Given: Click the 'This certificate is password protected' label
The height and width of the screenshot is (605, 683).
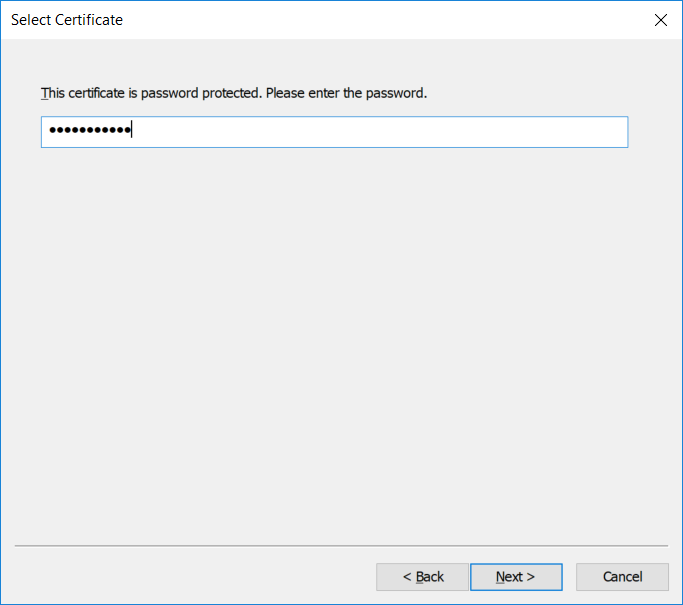Looking at the screenshot, I should [x=234, y=93].
